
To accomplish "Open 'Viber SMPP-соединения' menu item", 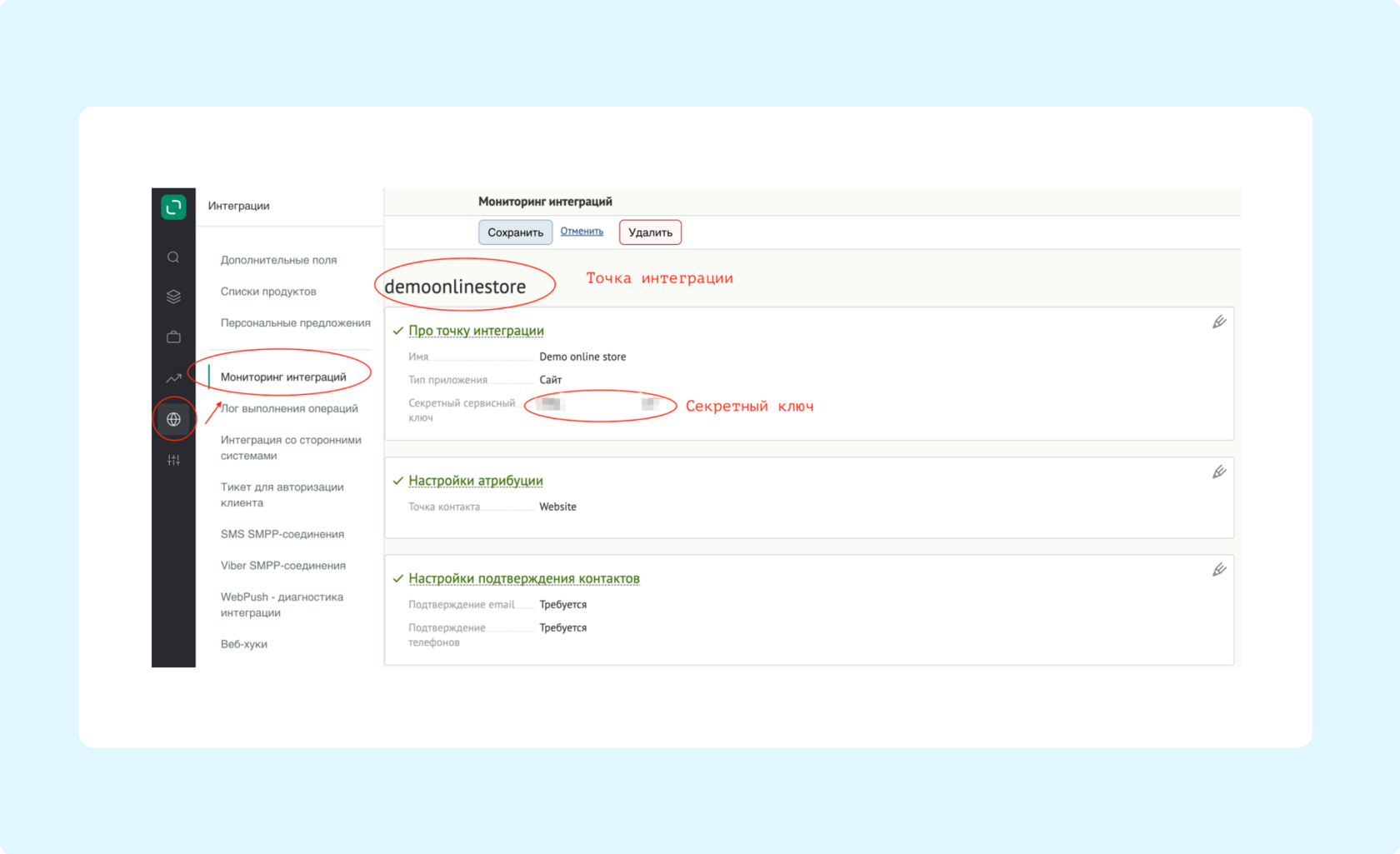I will click(x=282, y=566).
